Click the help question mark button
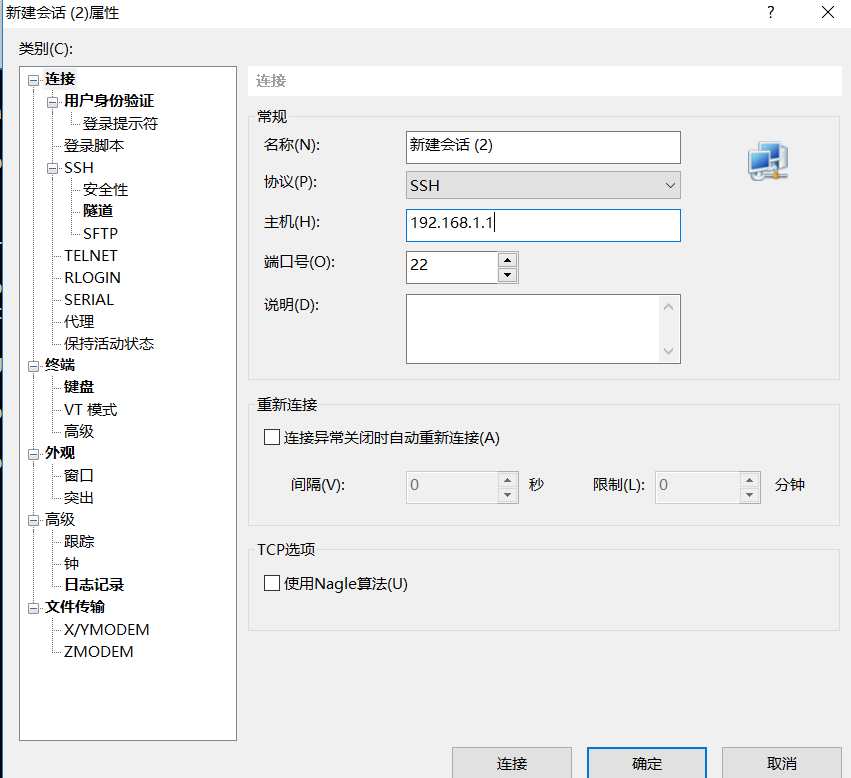 (x=770, y=13)
